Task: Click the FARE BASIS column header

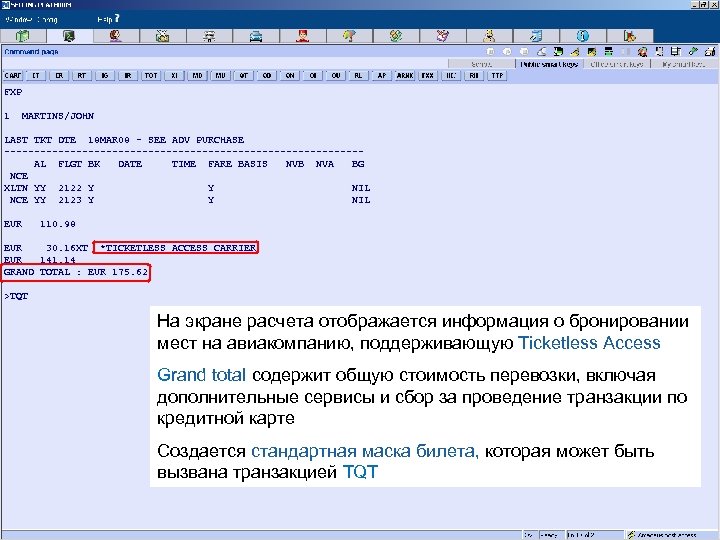Action: tap(237, 164)
